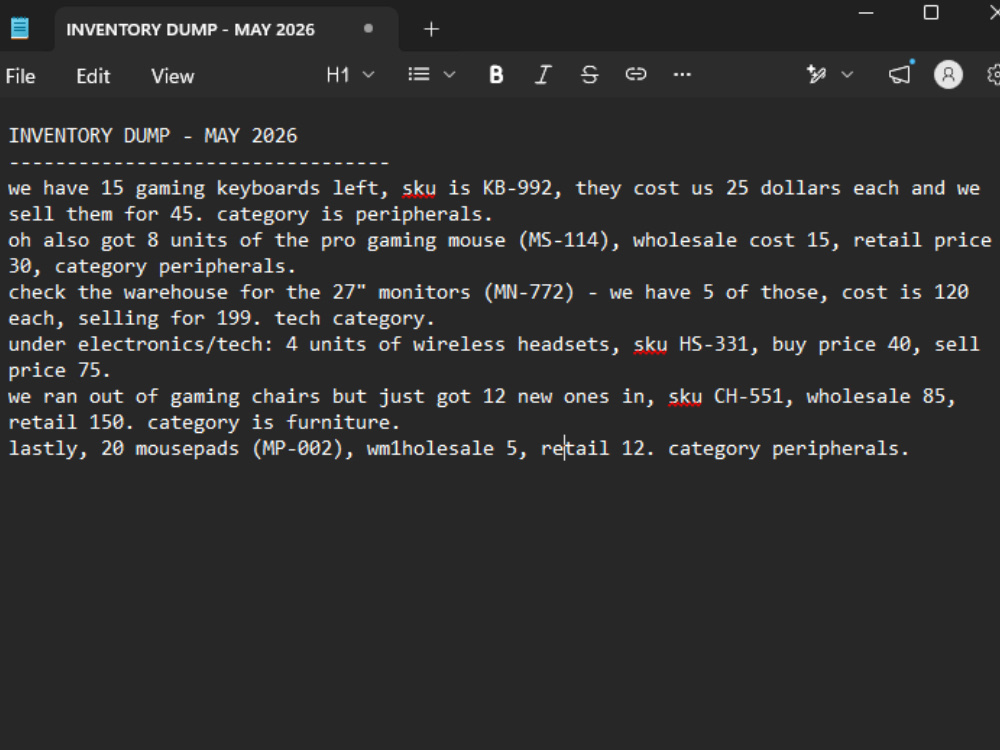Open the View menu
Viewport: 1000px width, 750px height.
click(172, 77)
